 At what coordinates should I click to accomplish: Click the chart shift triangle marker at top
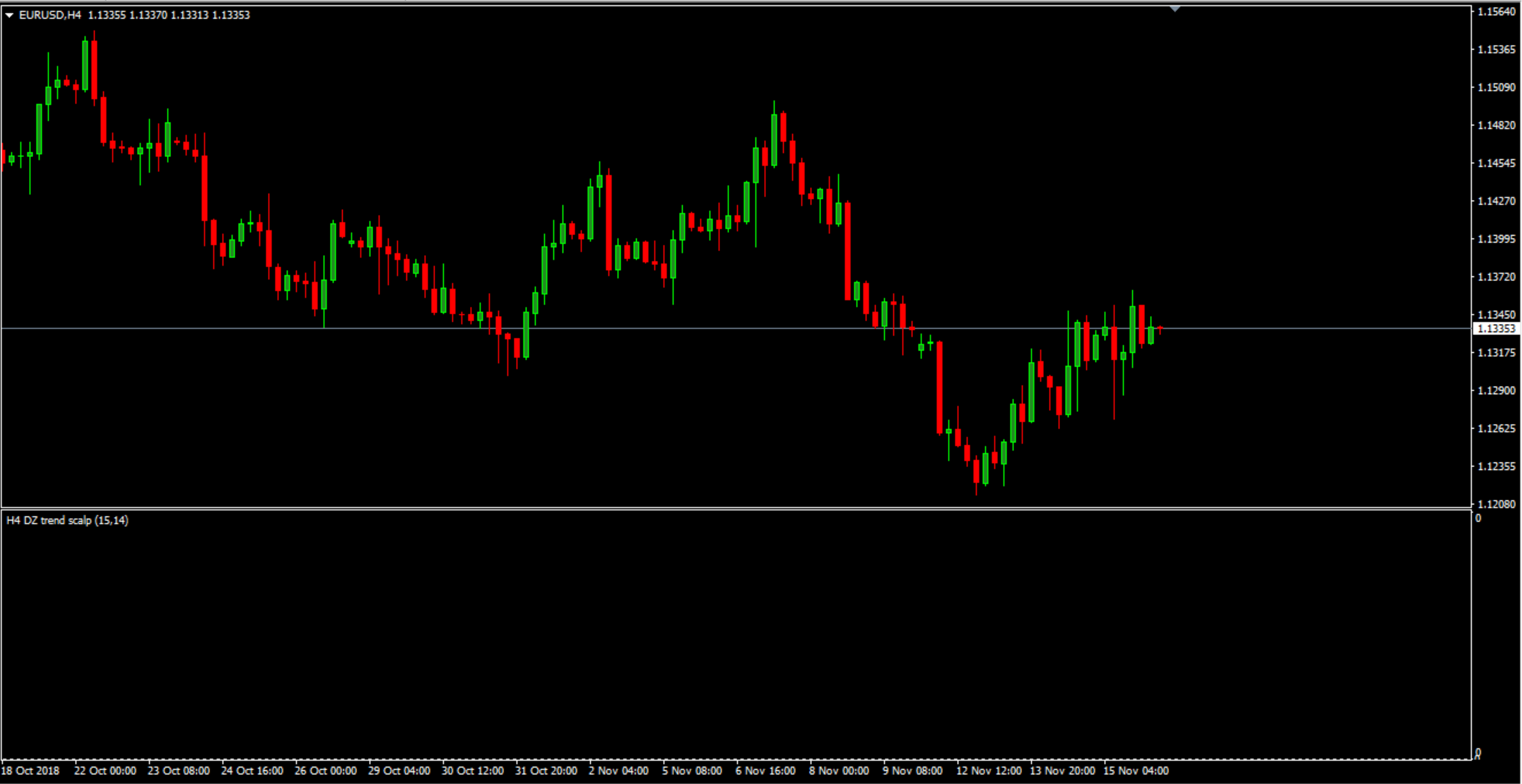point(1175,9)
